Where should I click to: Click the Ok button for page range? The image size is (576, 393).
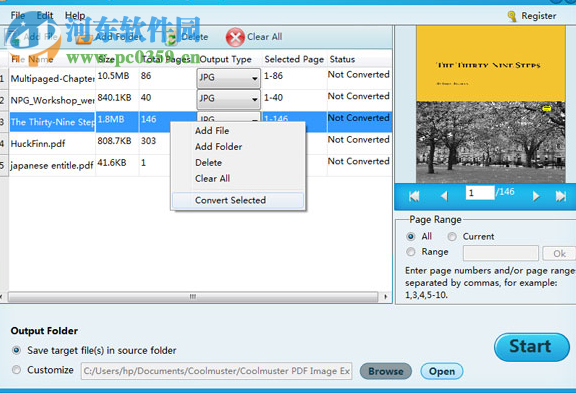(x=559, y=253)
